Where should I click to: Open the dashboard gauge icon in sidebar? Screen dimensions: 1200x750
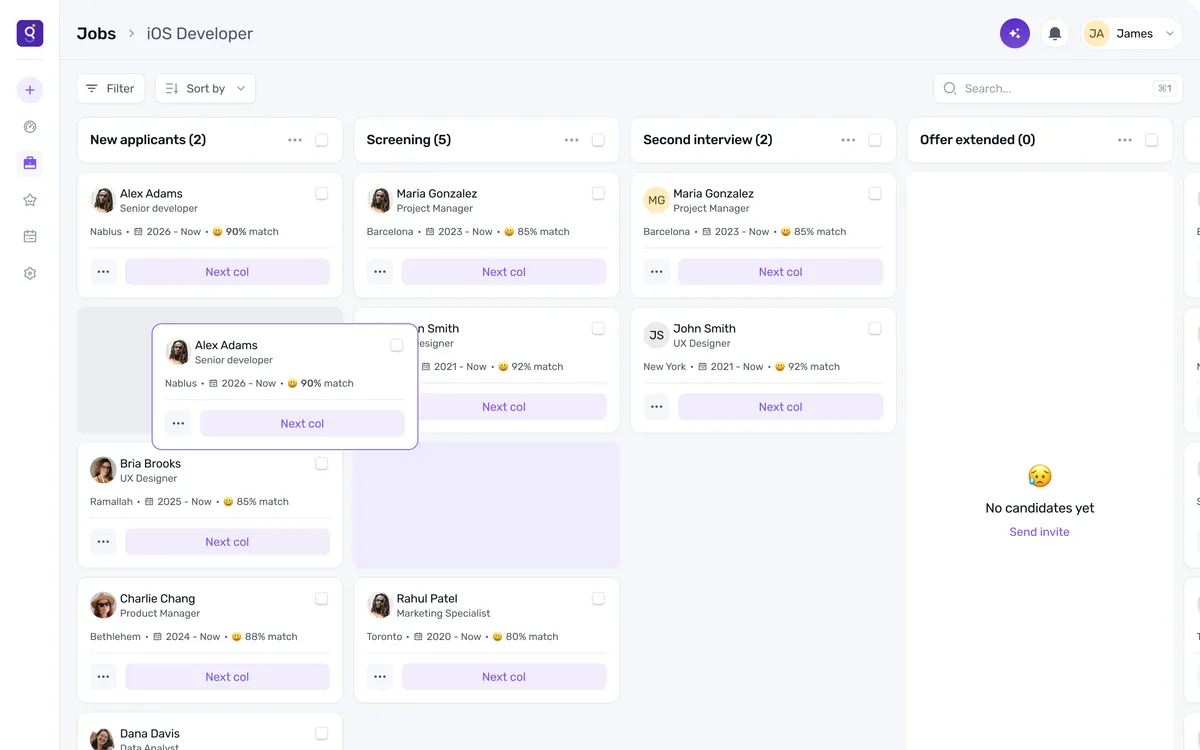30,127
